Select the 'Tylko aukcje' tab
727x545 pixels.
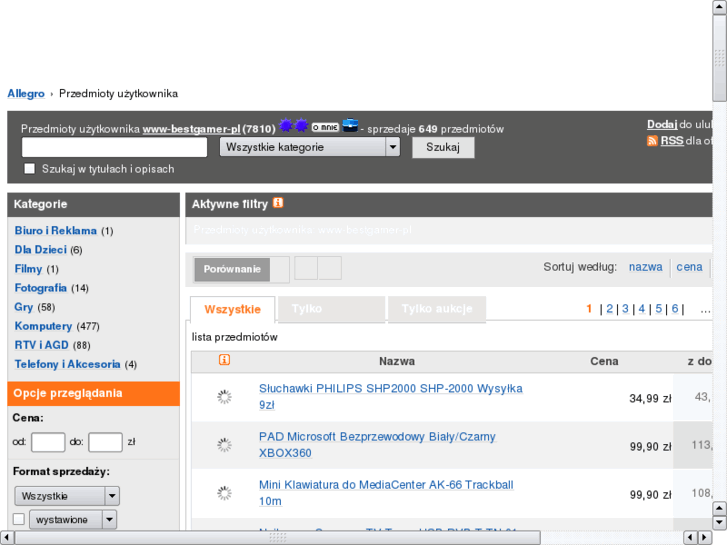pos(437,309)
